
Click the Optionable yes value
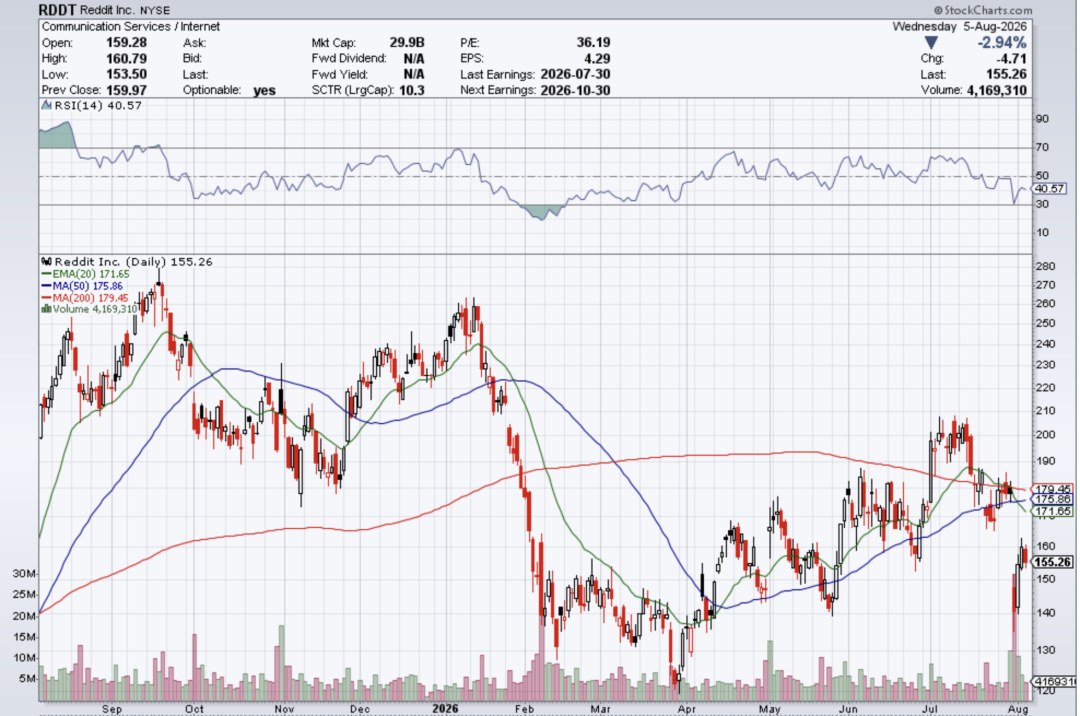pos(264,90)
